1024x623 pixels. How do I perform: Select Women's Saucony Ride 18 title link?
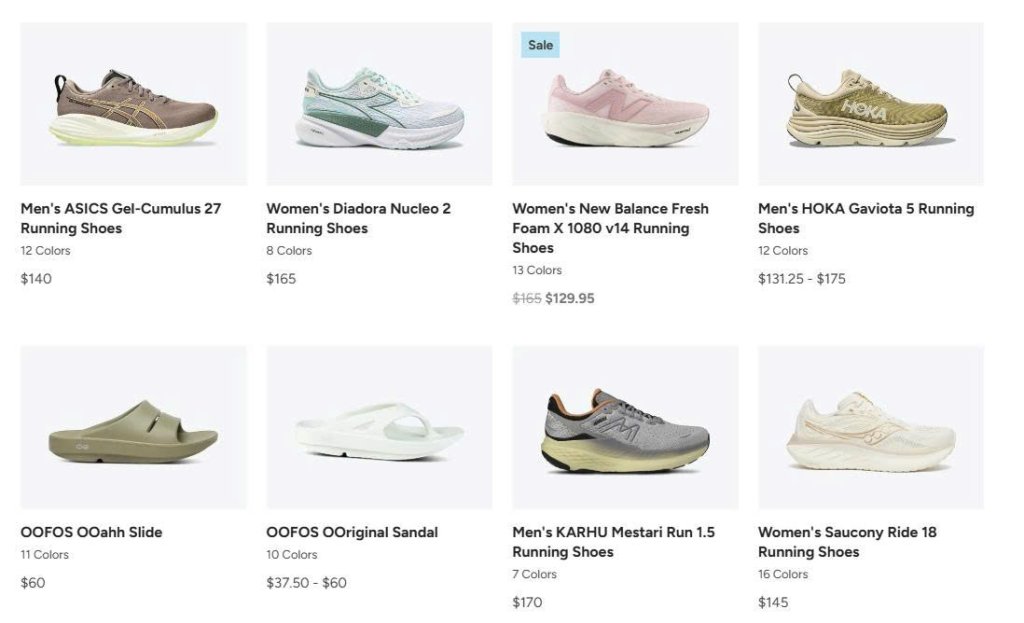click(x=847, y=542)
